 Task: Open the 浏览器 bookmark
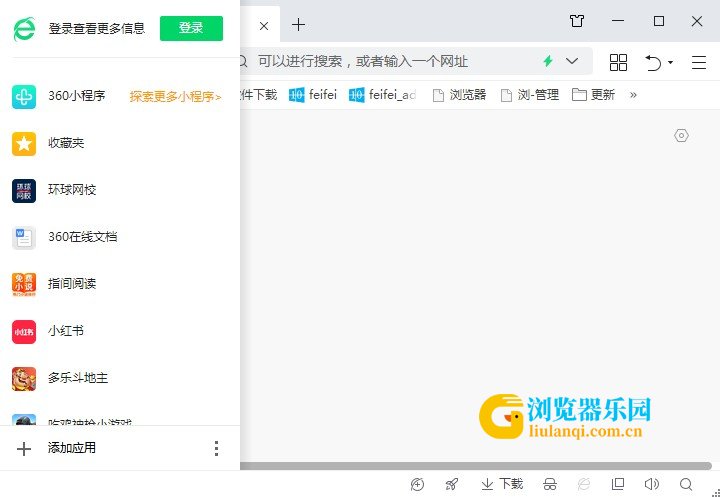click(x=459, y=95)
